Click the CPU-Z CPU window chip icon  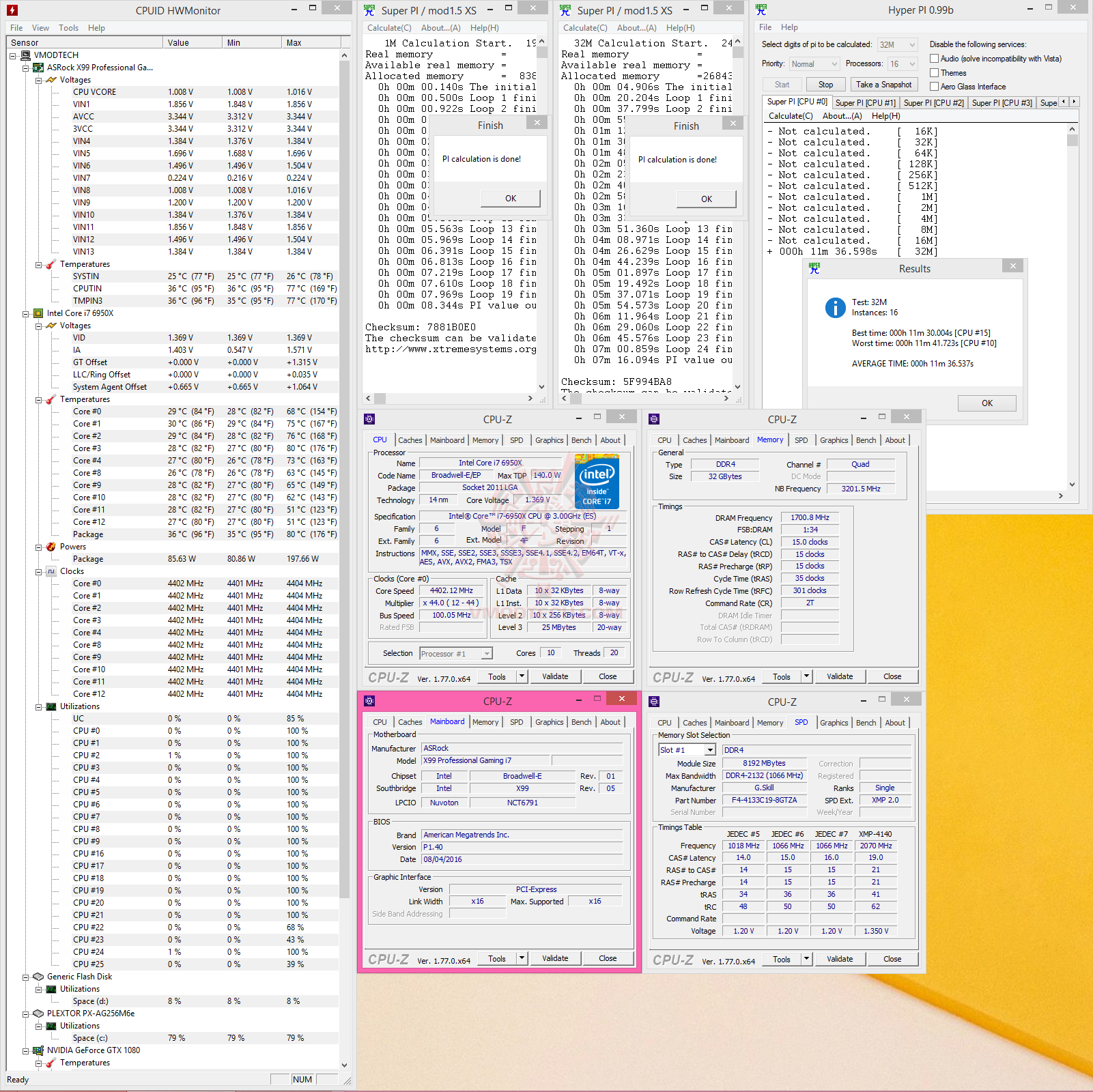369,419
